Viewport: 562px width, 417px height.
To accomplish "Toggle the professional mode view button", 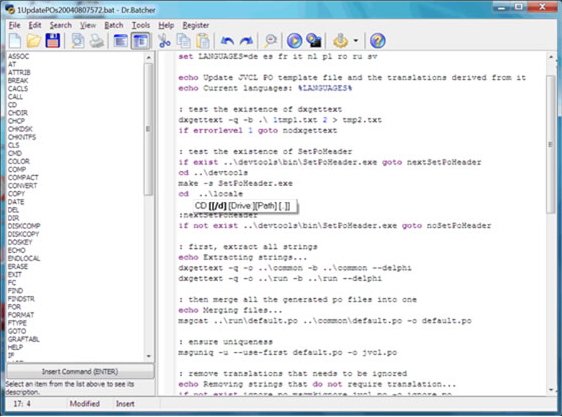I will click(140, 41).
